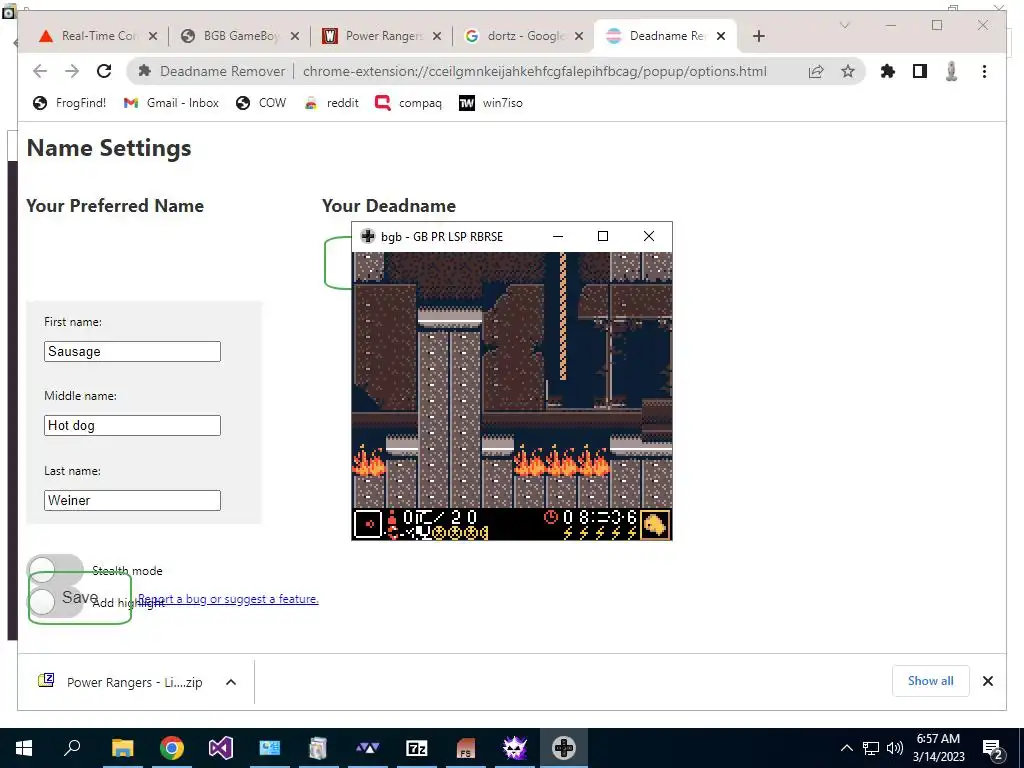Image resolution: width=1024 pixels, height=768 pixels.
Task: Bookmark this page with the star icon
Action: point(848,71)
